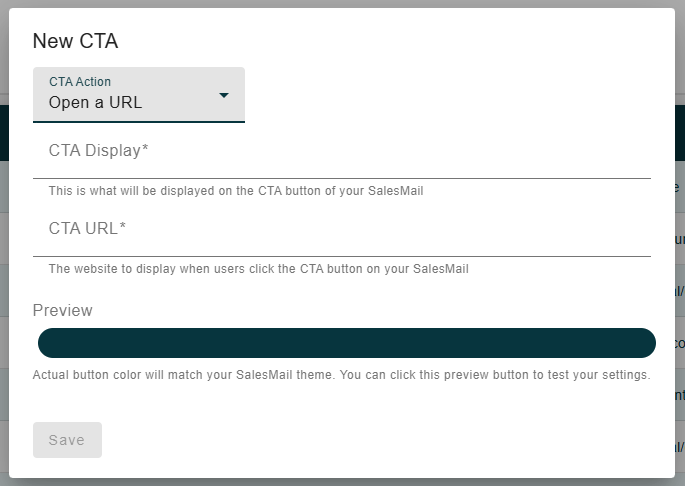Open the CTA Action combo box

[138, 95]
